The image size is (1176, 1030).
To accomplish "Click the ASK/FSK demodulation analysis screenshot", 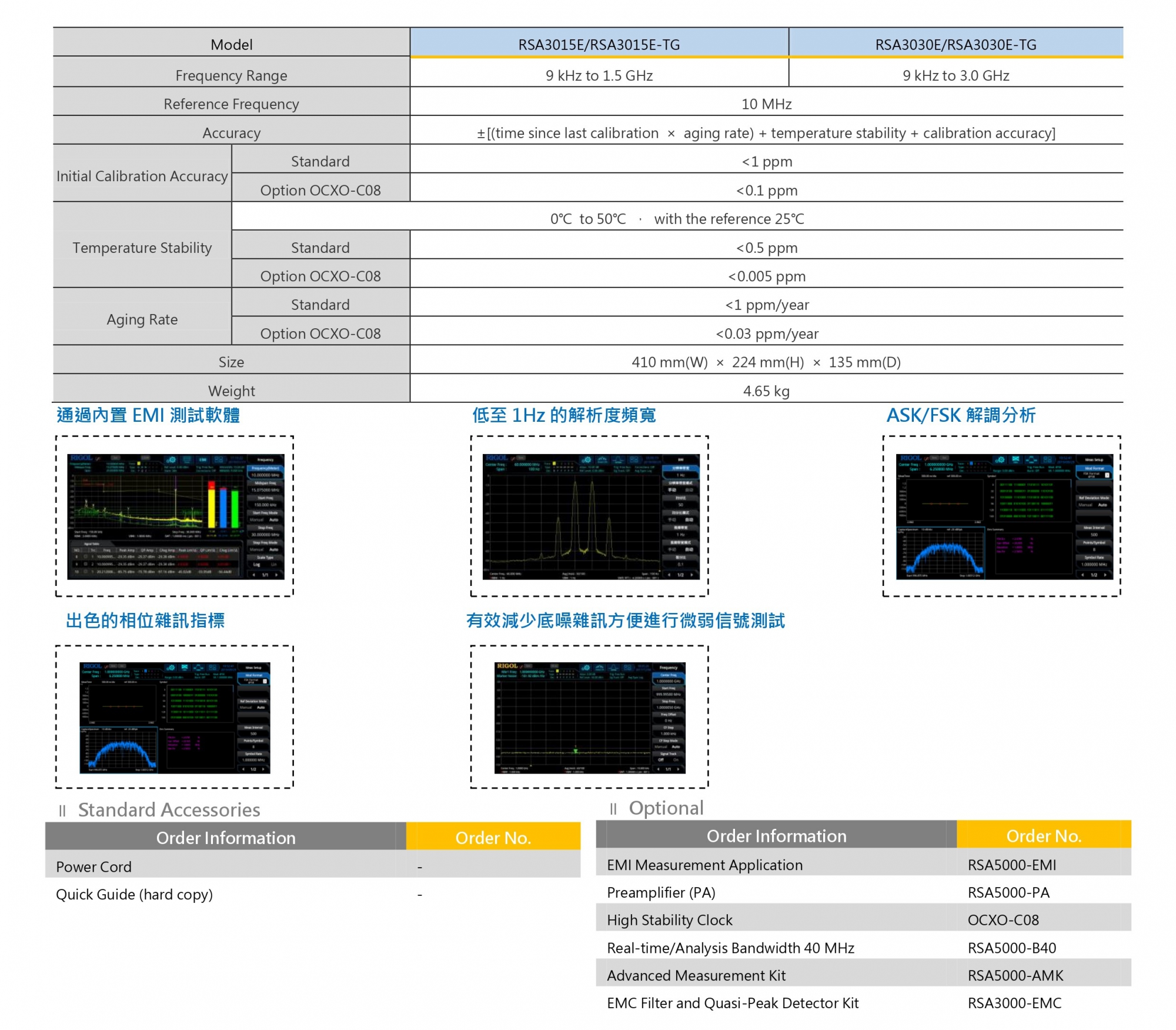I will [1003, 516].
